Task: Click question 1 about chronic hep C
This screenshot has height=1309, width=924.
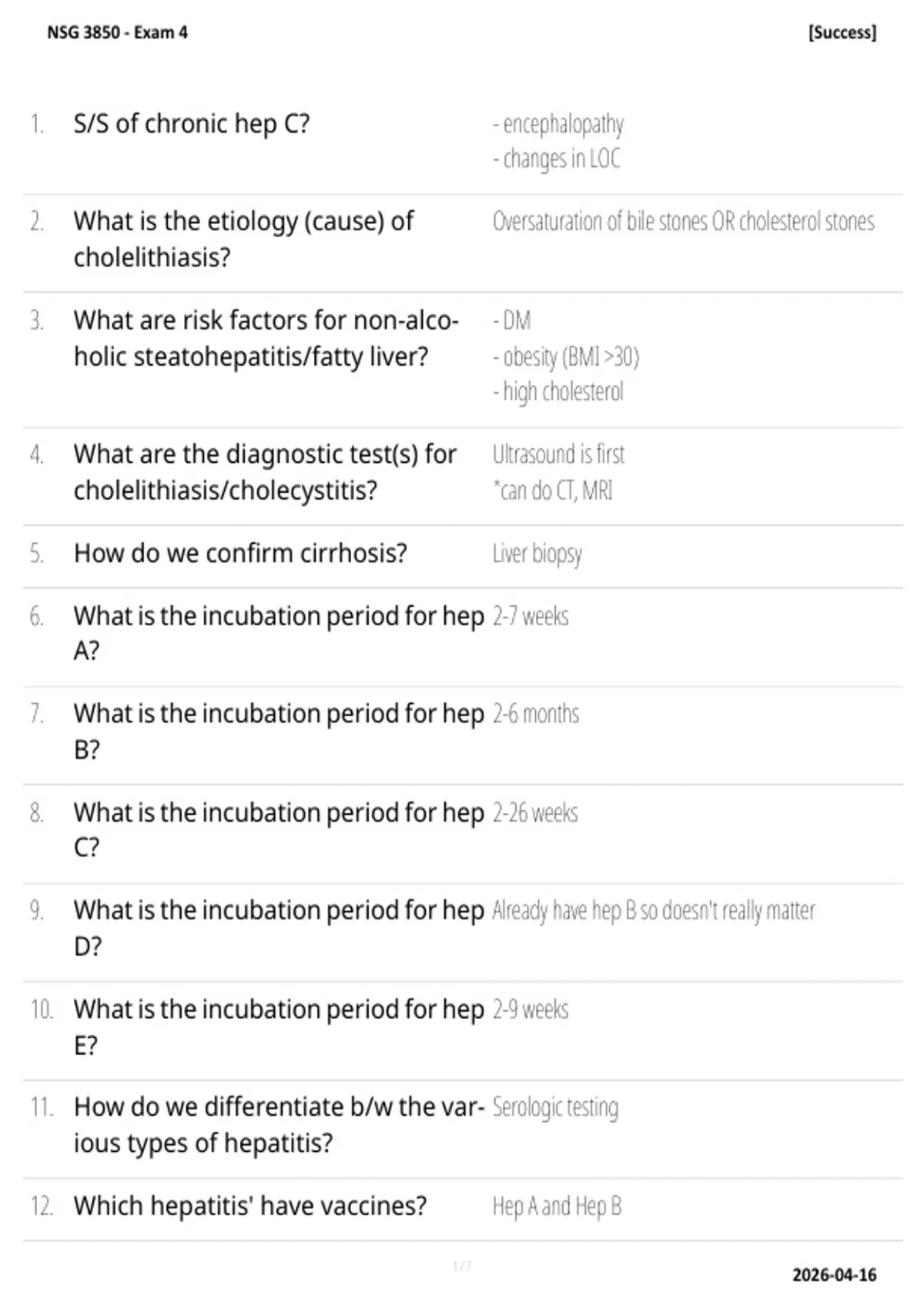Action: coord(192,123)
